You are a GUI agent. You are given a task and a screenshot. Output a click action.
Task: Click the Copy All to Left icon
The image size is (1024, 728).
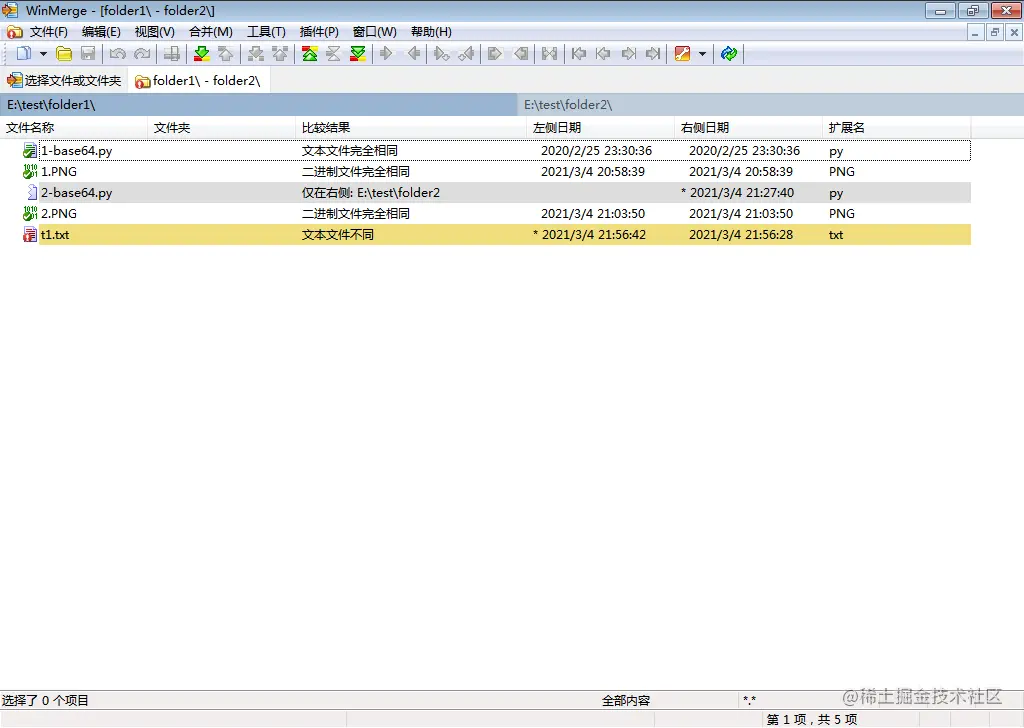(520, 54)
